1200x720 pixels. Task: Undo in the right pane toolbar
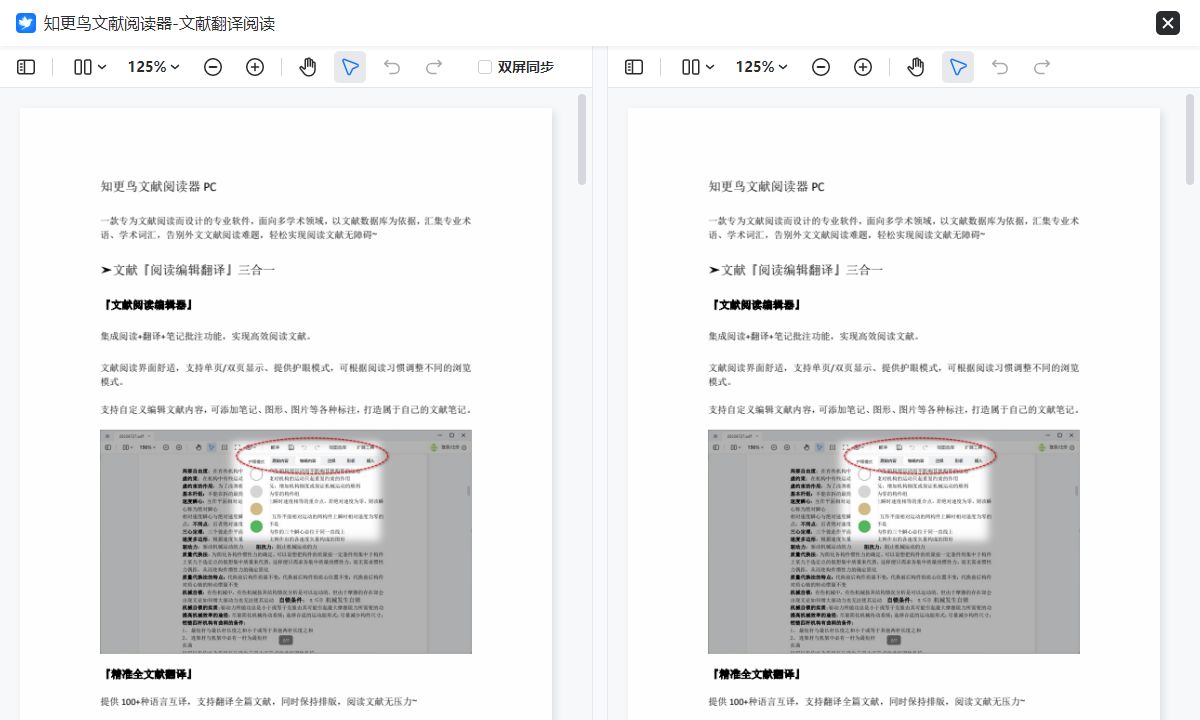pyautogui.click(x=1000, y=67)
